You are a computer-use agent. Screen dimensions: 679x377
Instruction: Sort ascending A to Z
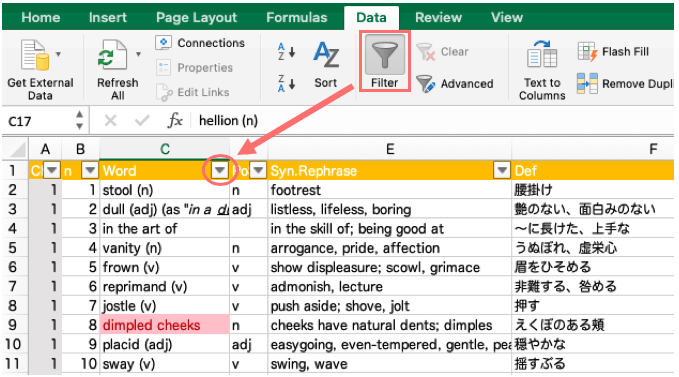click(x=287, y=52)
